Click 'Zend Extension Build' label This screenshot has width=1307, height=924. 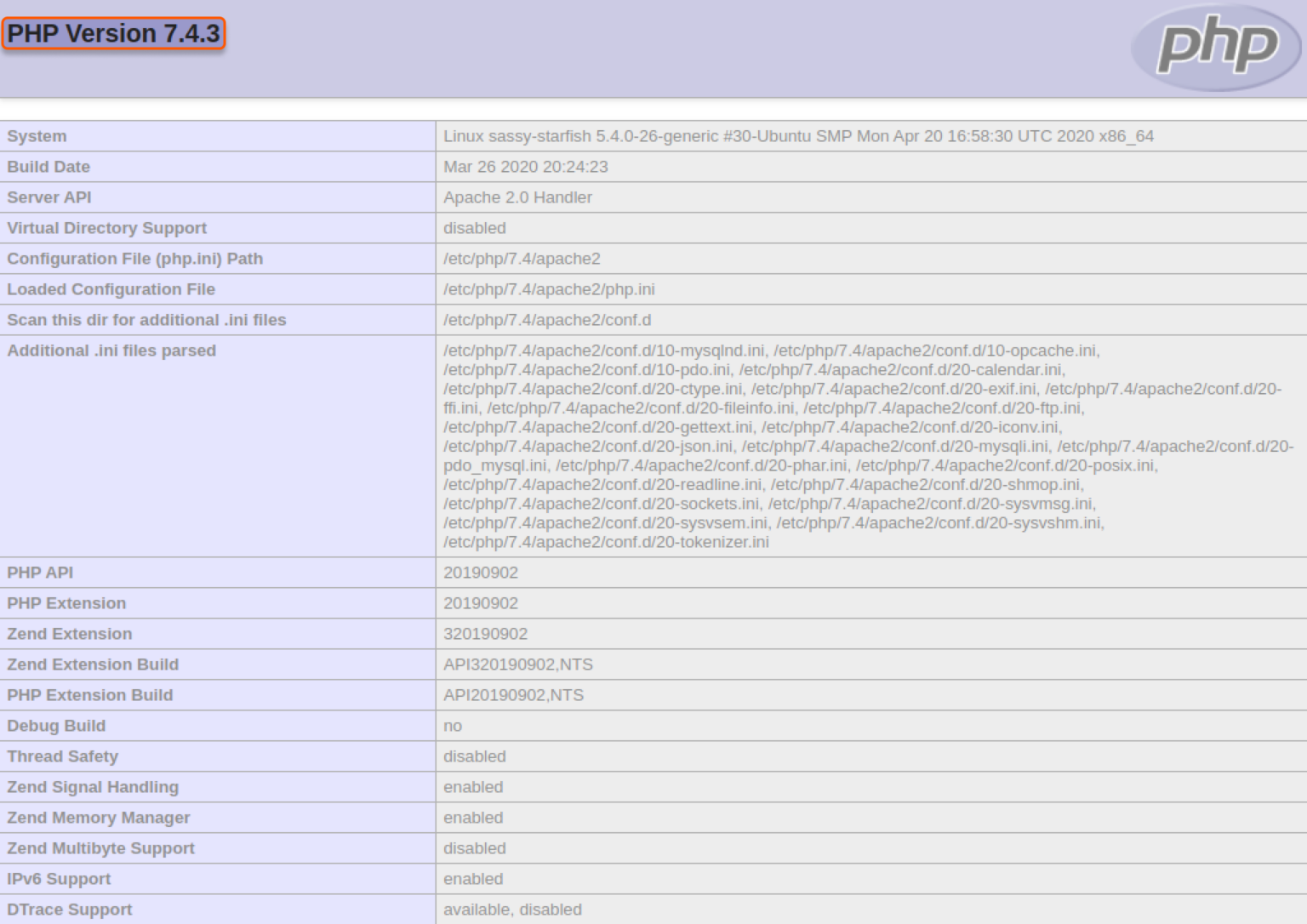(93, 664)
